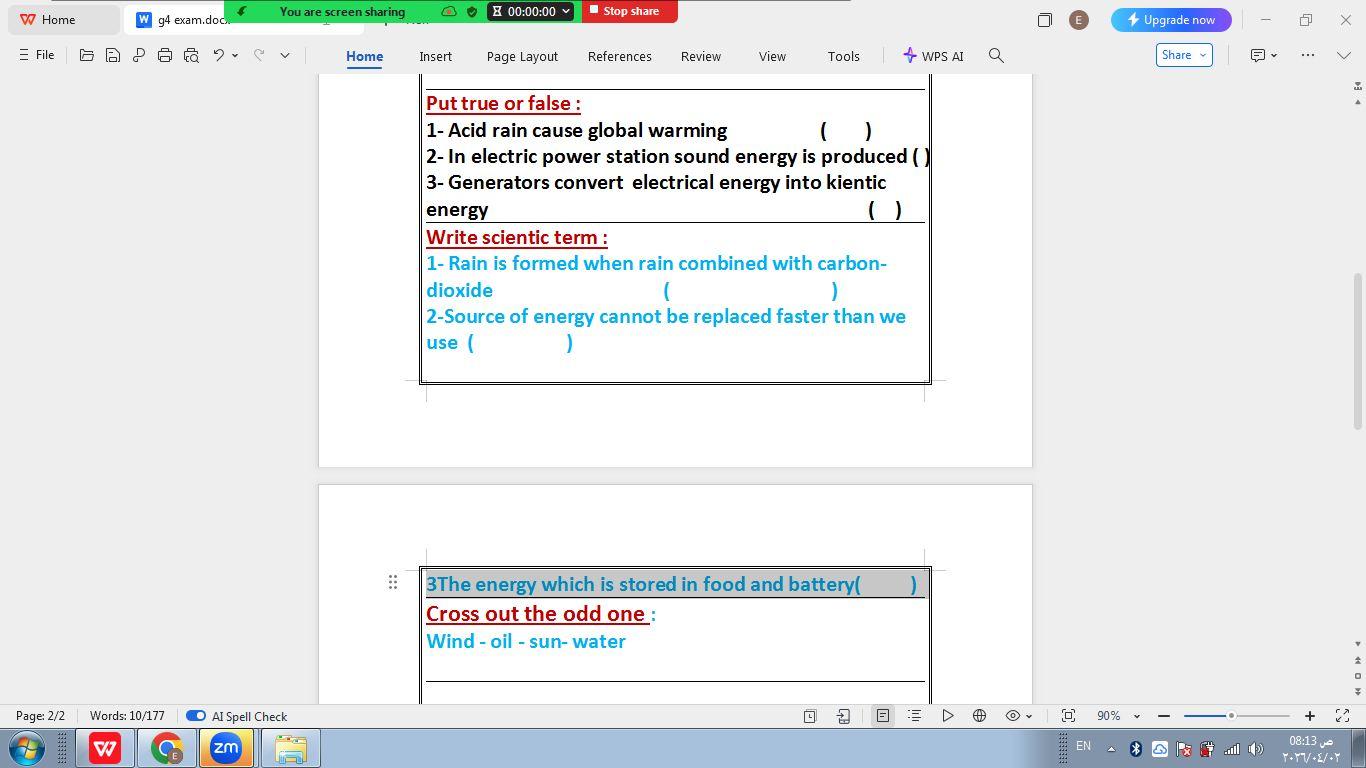Screen dimensions: 1366x768
Task: Open the Share dropdown button
Action: click(1184, 55)
